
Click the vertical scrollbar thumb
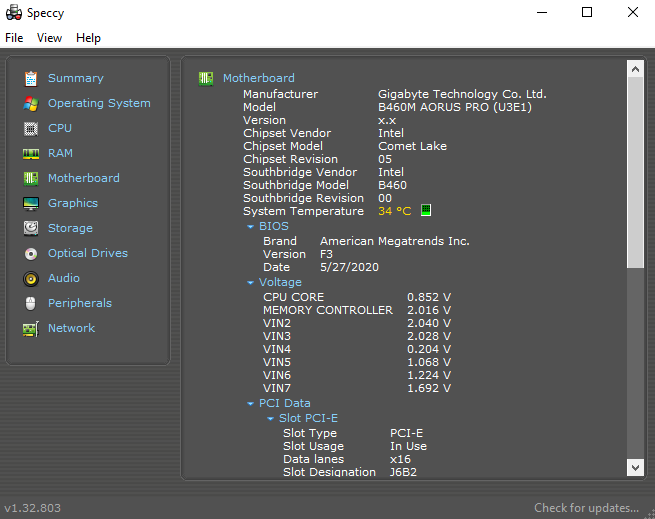click(635, 173)
